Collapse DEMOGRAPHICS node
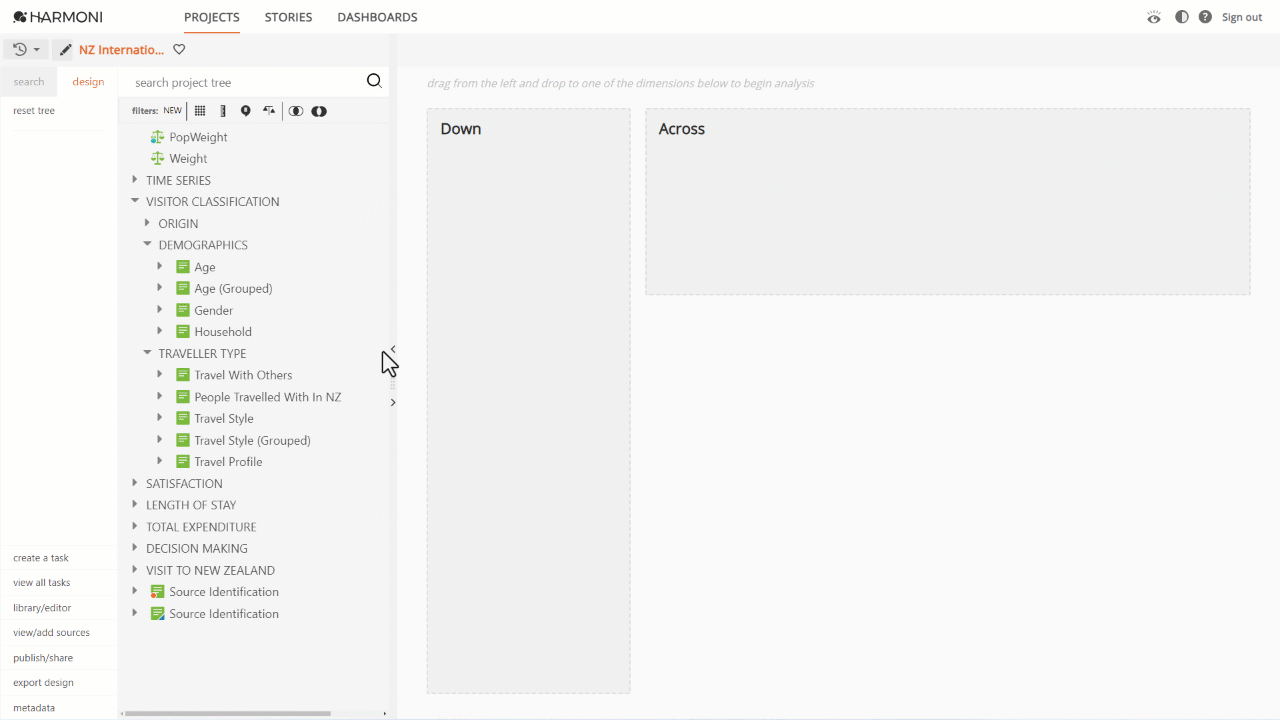1280x720 pixels. coord(147,244)
